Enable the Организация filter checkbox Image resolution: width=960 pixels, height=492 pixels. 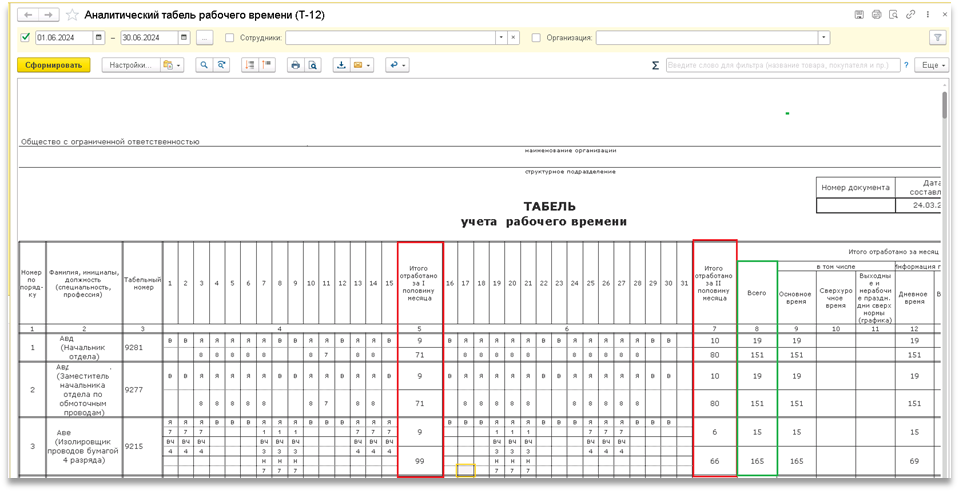point(537,38)
